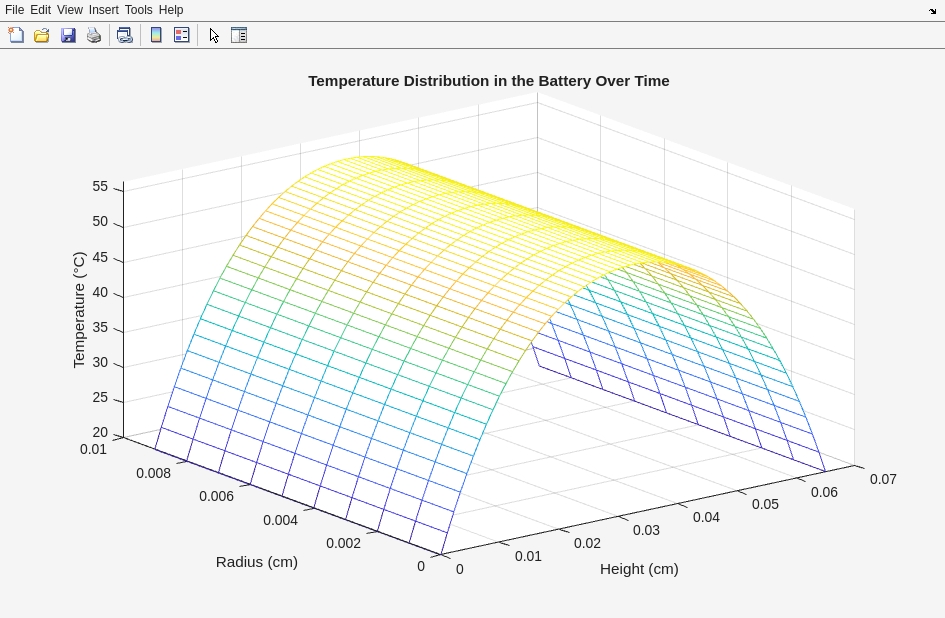Open the Property Inspector panel icon
This screenshot has height=618, width=945.
[239, 35]
